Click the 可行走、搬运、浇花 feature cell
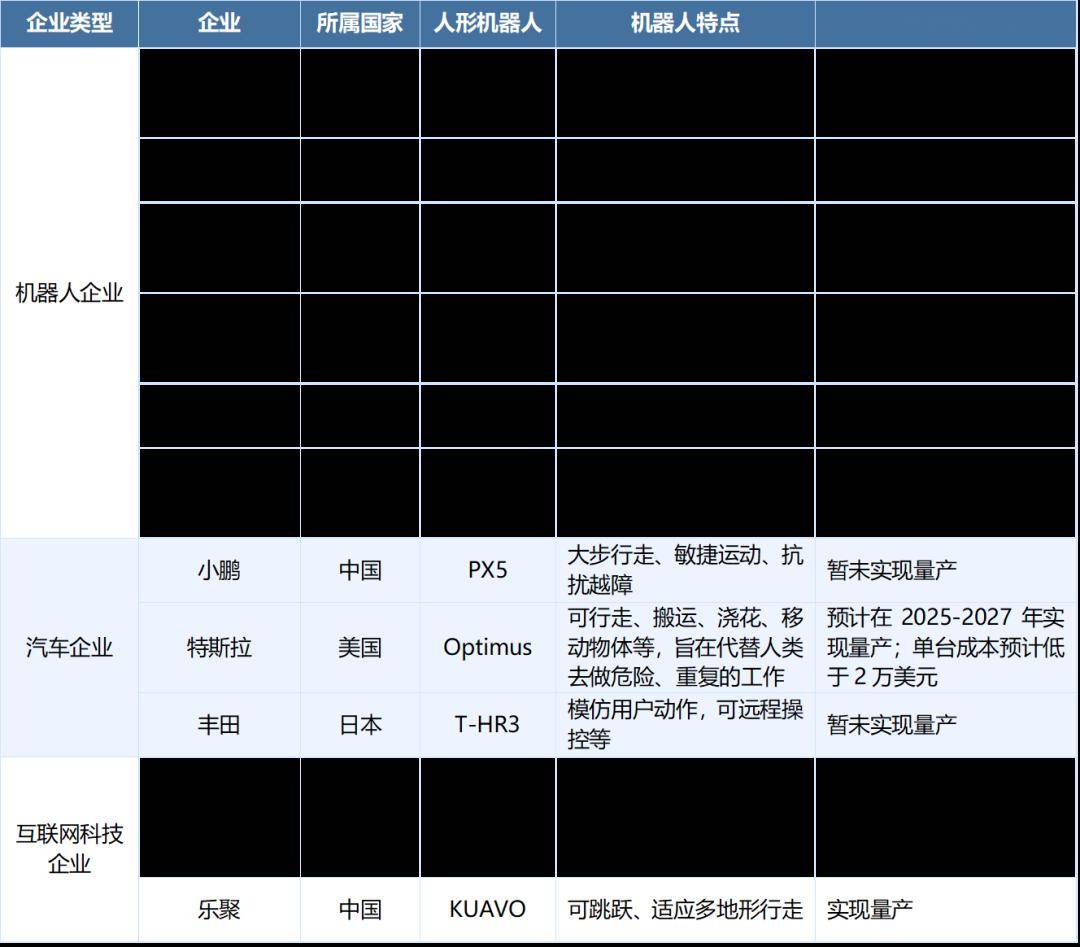The height and width of the screenshot is (947, 1080). [x=685, y=647]
